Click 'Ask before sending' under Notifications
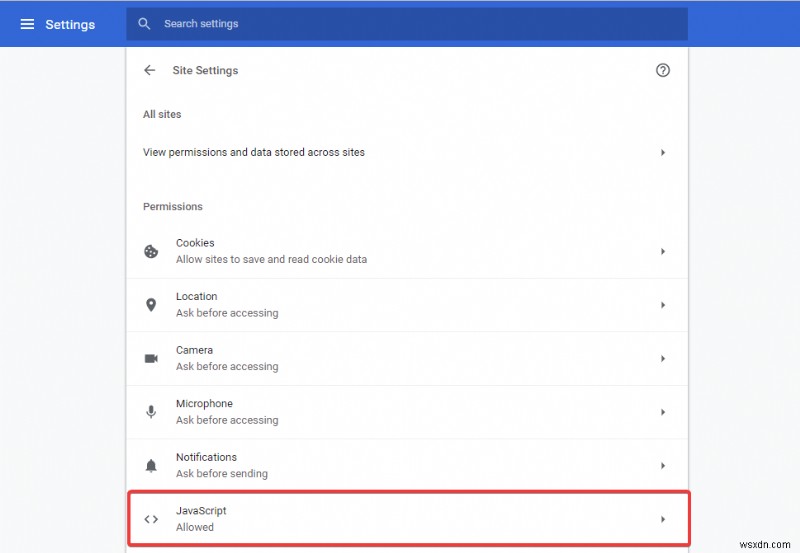The image size is (800, 553). [x=222, y=473]
